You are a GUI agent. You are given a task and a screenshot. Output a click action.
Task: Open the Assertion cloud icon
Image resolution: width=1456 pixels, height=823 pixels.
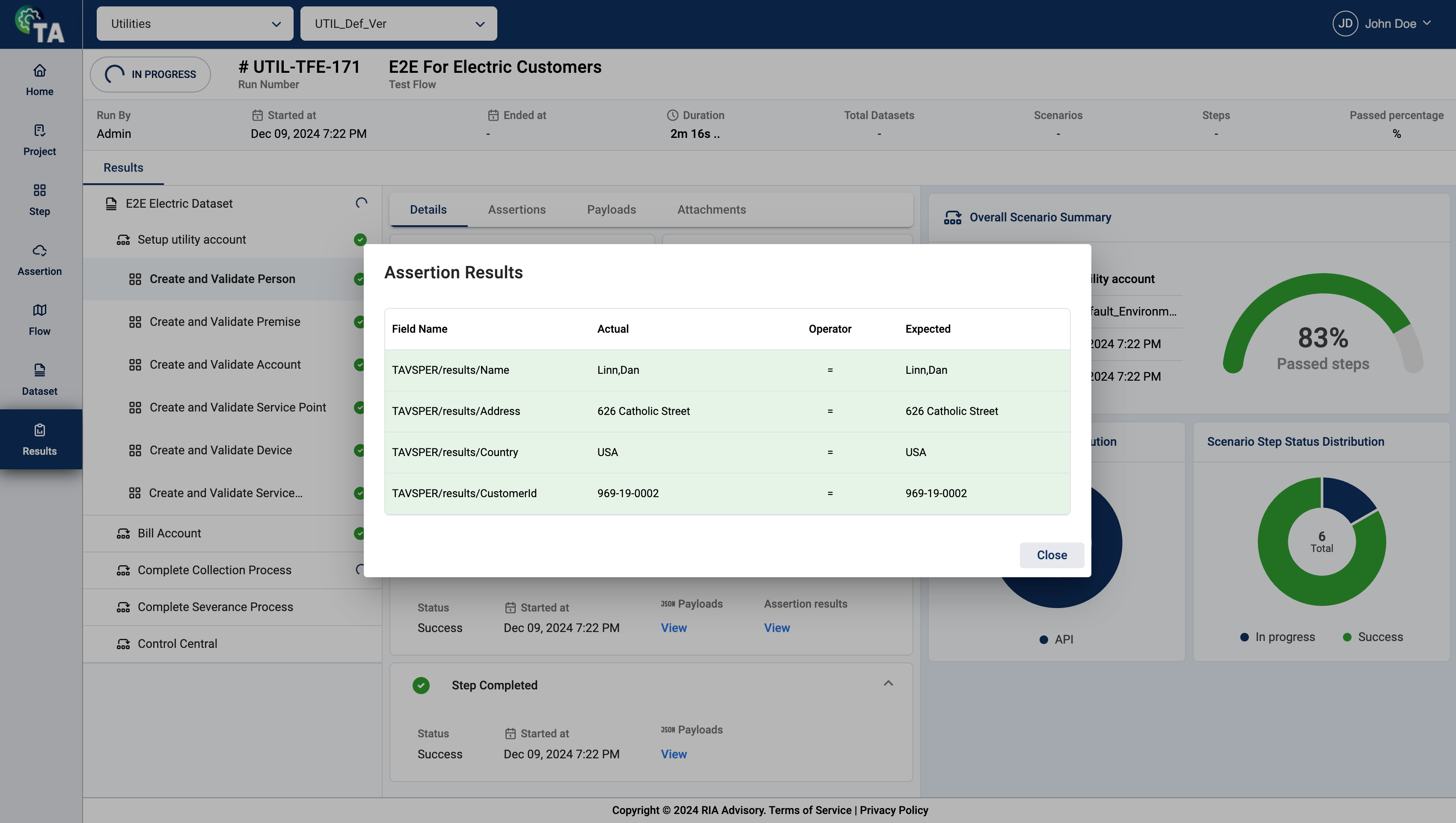[39, 250]
